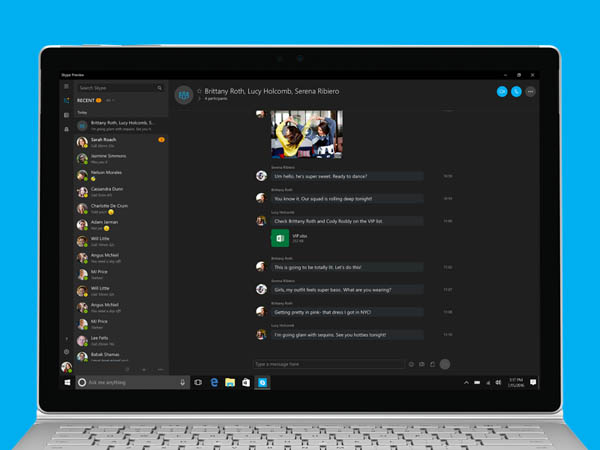Click the Cortana Ask me anything box
Image resolution: width=600 pixels, height=450 pixels.
point(132,382)
